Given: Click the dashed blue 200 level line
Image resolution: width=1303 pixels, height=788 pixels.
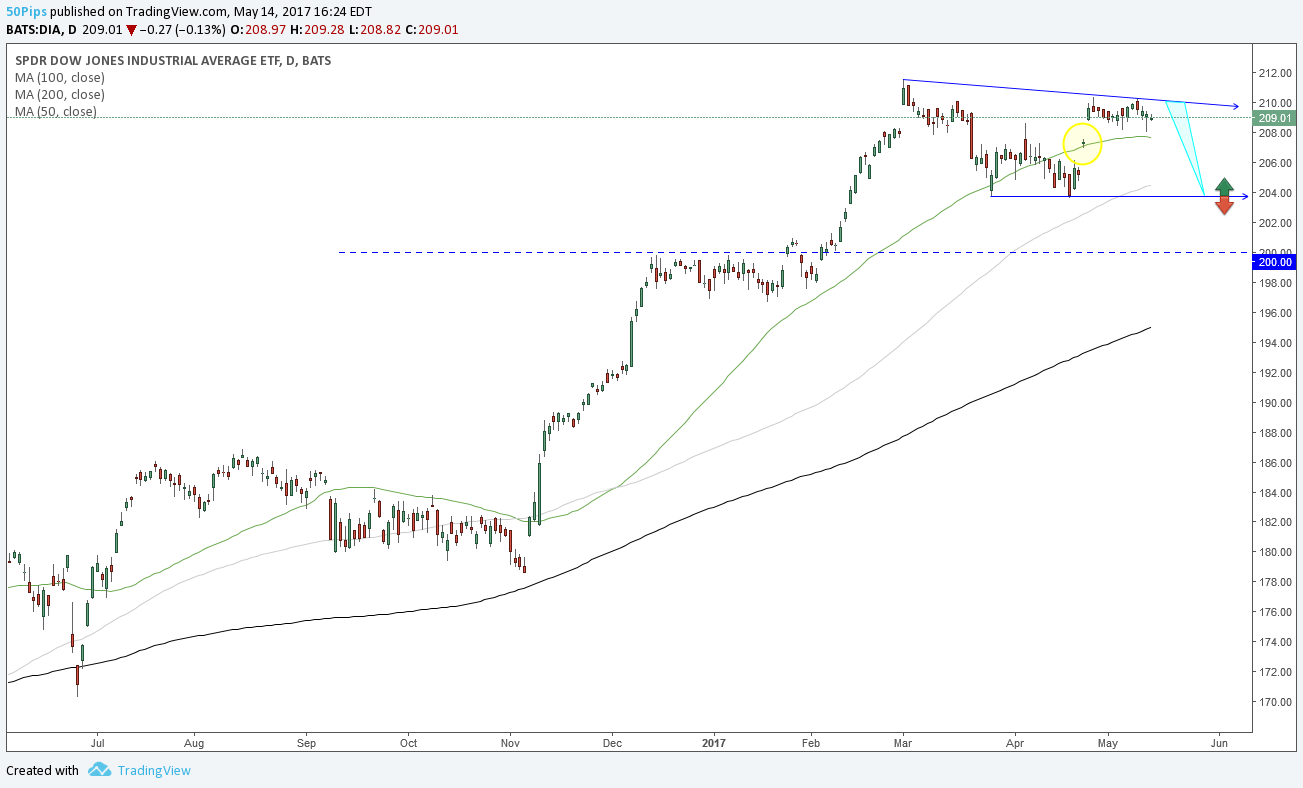Looking at the screenshot, I should coord(500,252).
